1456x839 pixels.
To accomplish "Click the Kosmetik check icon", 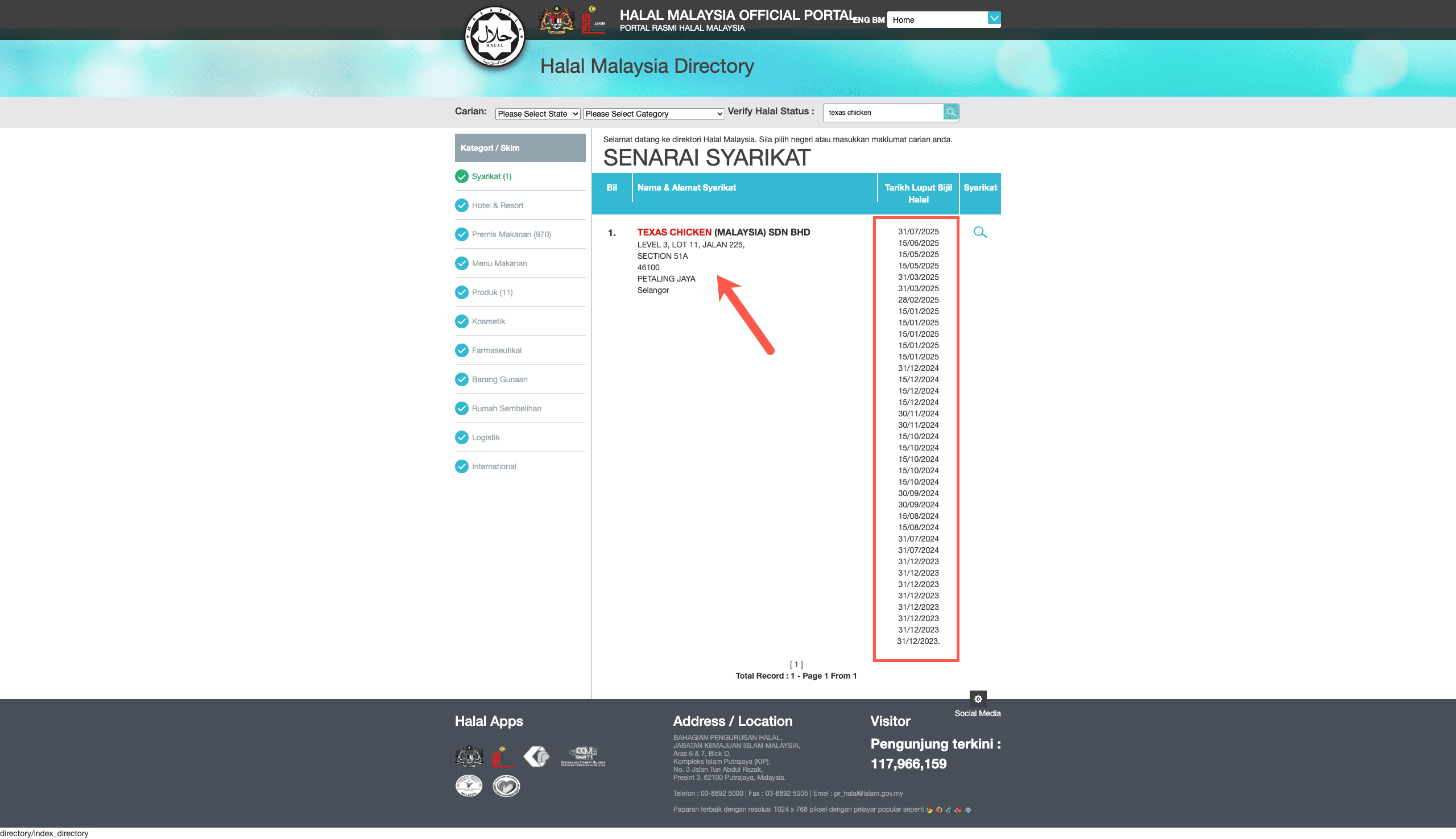I will coord(461,321).
